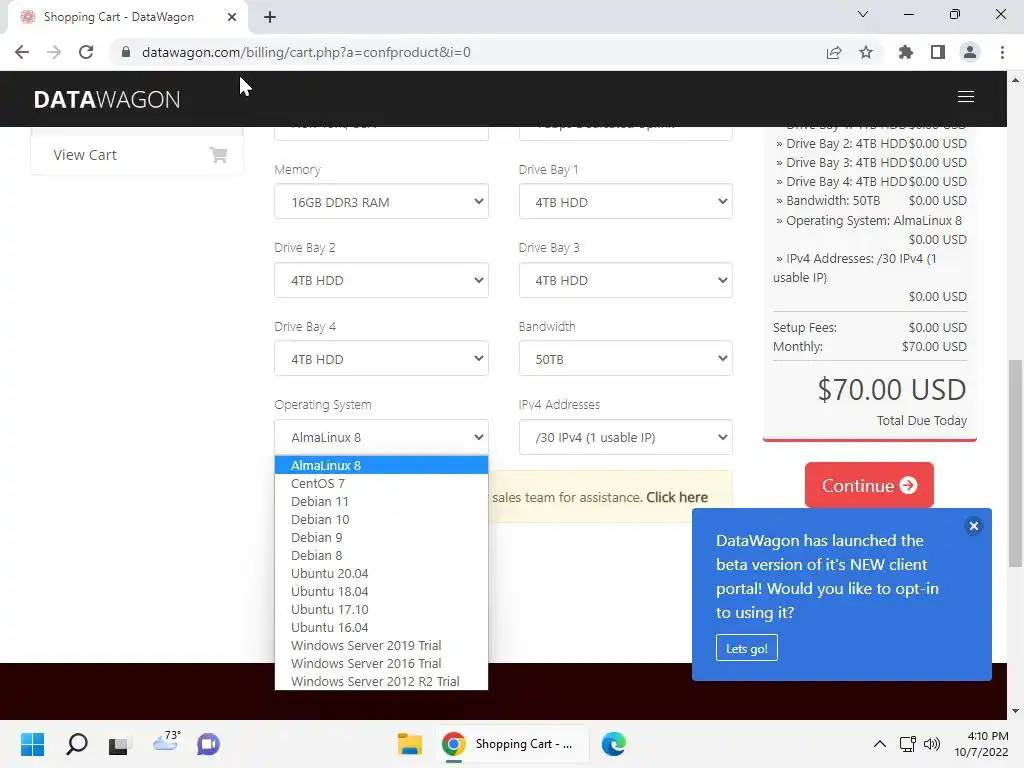
Task: Open the network icon in system tray
Action: [907, 744]
